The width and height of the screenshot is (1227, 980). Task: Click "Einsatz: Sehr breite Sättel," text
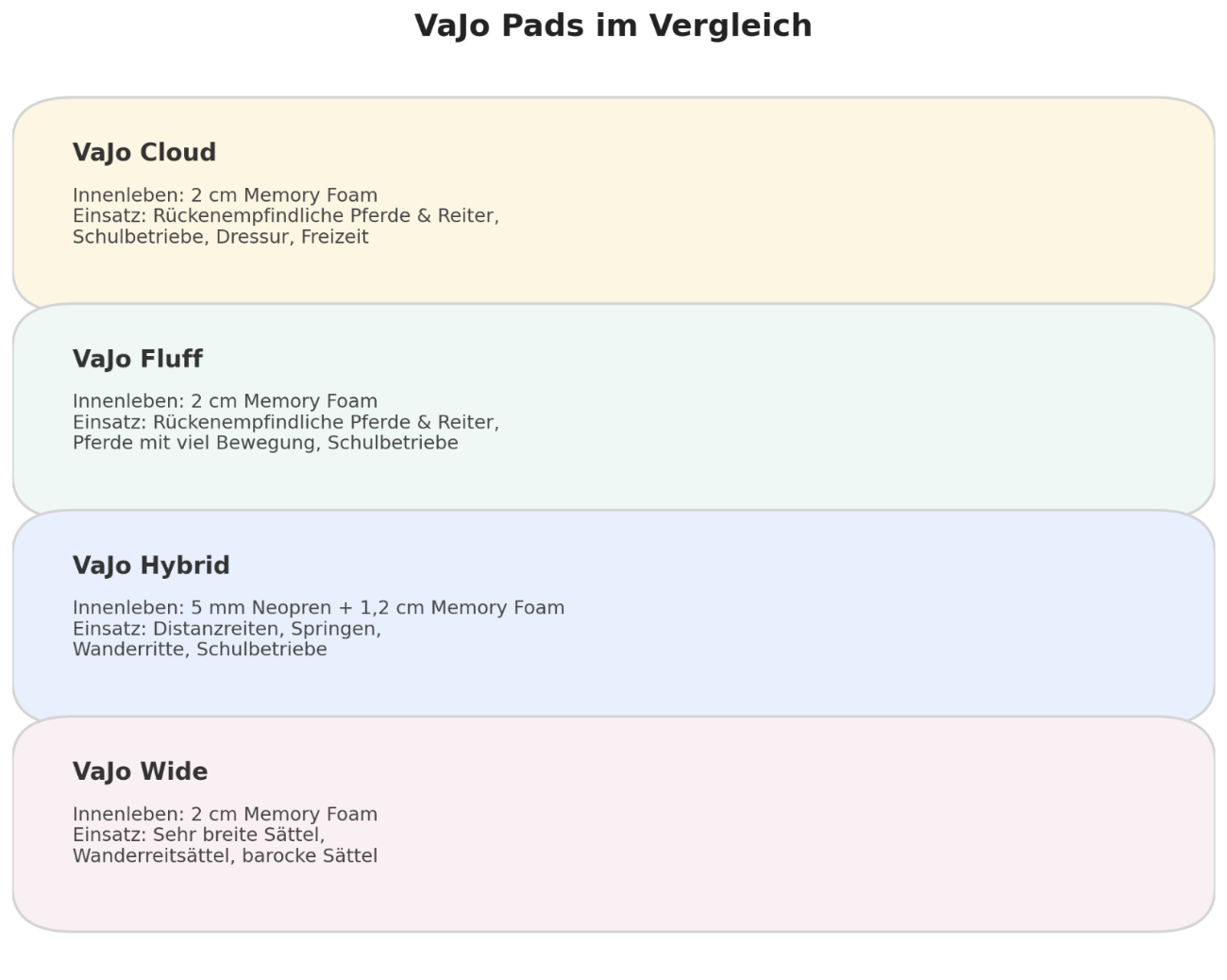pyautogui.click(x=198, y=836)
